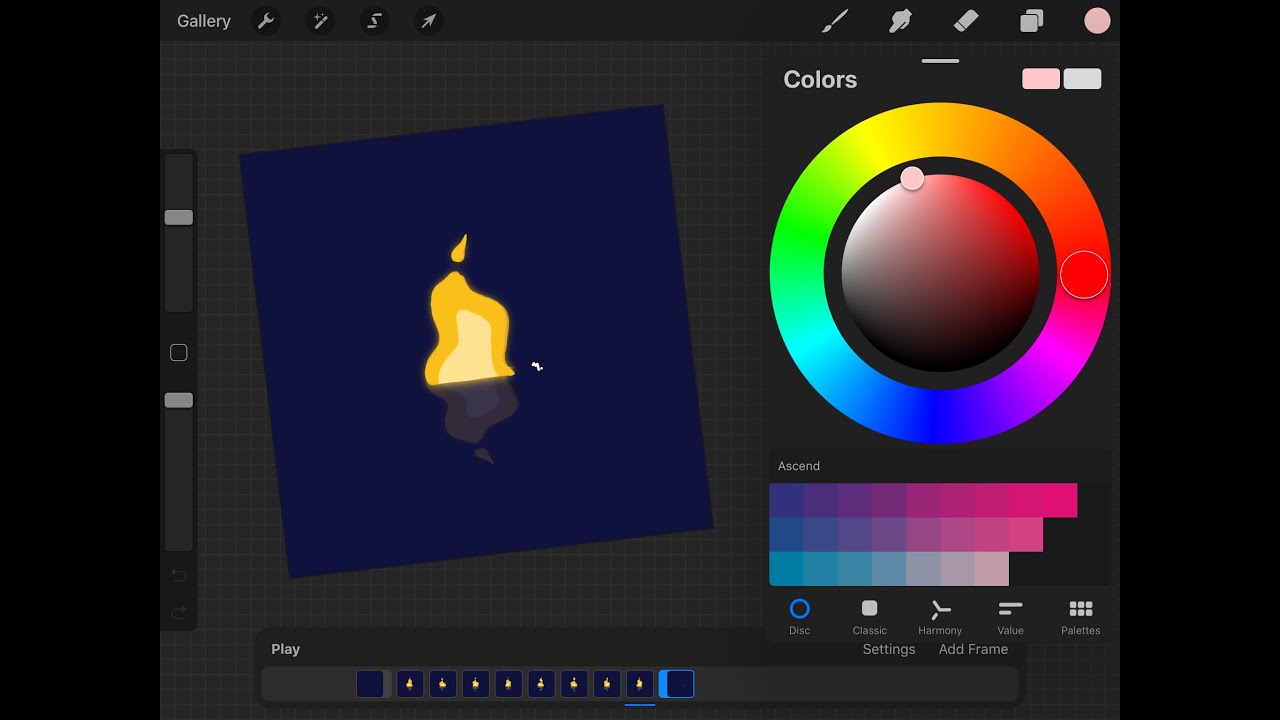
Task: Pick the first teal swatch in Ascend bottom row
Action: click(x=786, y=569)
